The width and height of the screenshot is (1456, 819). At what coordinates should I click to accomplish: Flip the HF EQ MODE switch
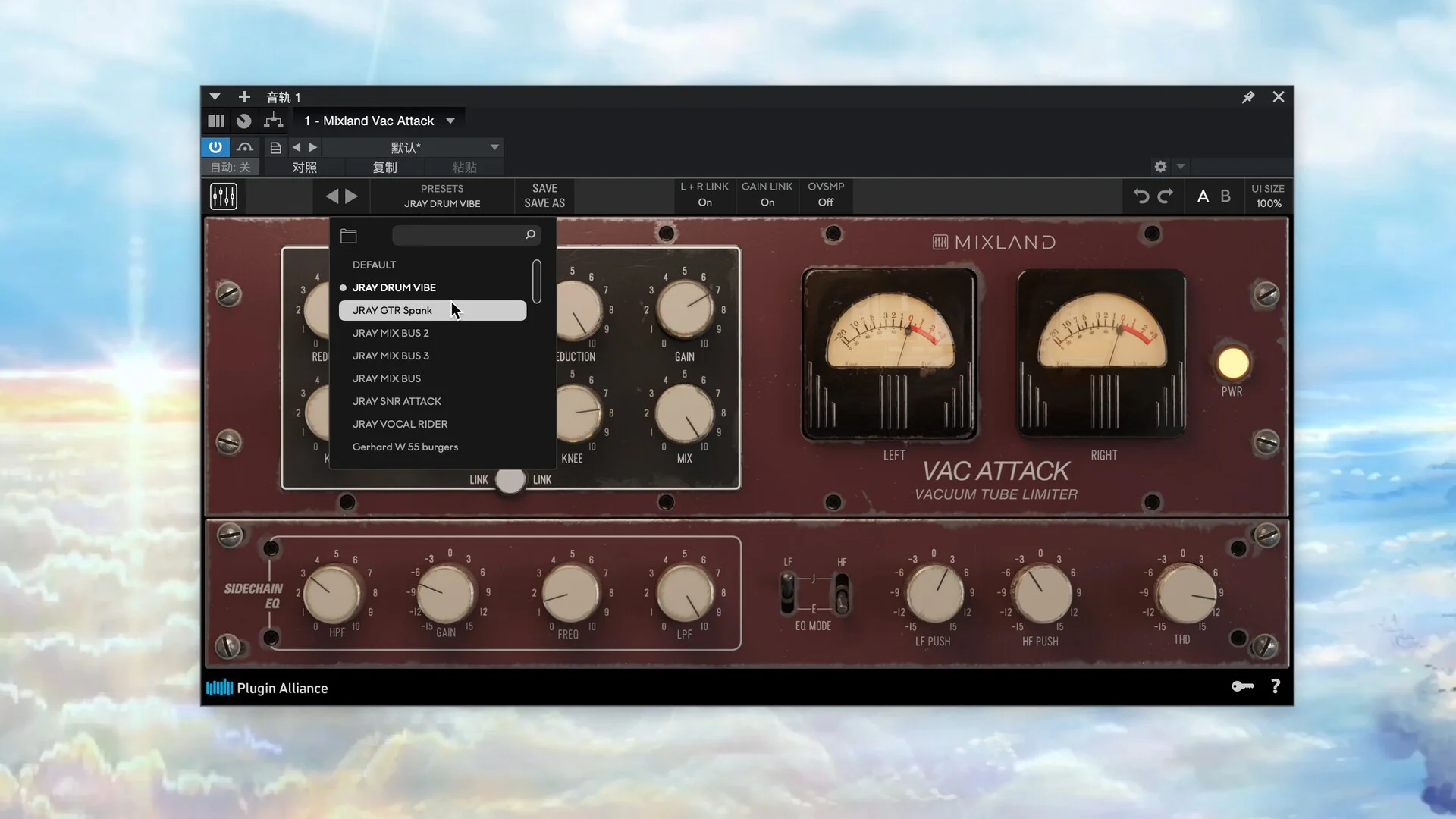tap(842, 593)
